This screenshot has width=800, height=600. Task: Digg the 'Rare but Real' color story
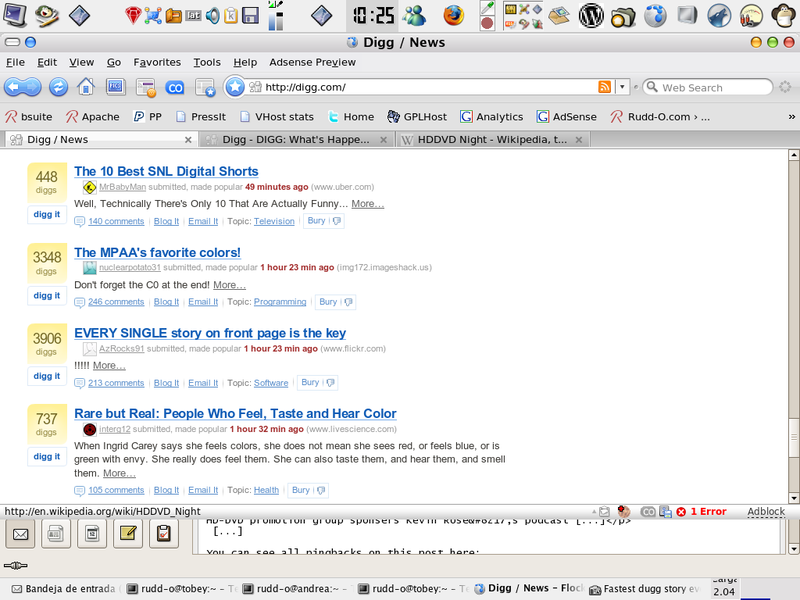click(46, 457)
